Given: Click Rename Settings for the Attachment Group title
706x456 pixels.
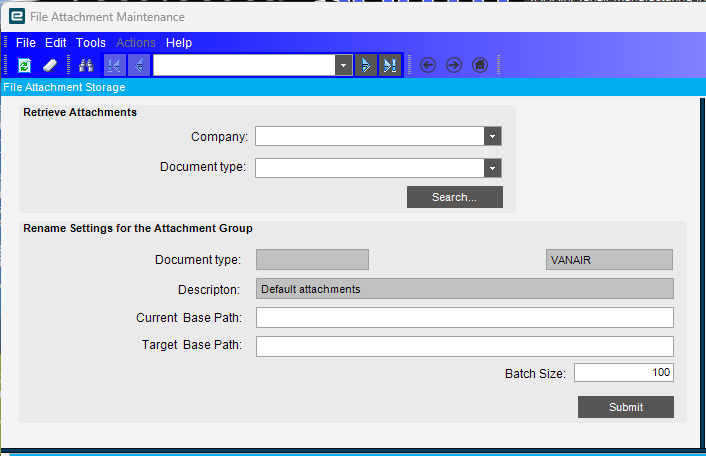Looking at the screenshot, I should pos(138,228).
